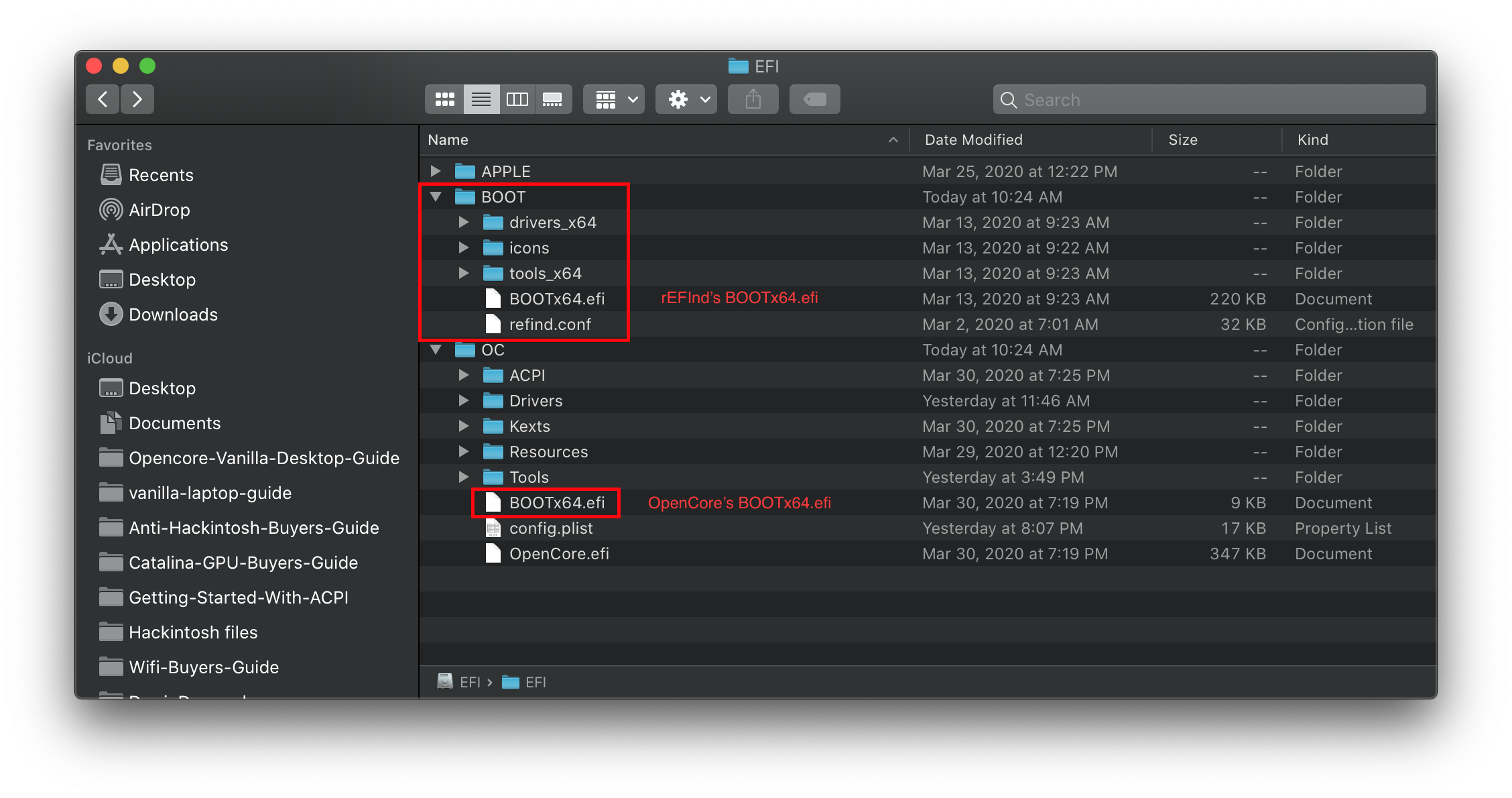Open Downloads in the sidebar
This screenshot has height=798, width=1512.
(x=173, y=315)
